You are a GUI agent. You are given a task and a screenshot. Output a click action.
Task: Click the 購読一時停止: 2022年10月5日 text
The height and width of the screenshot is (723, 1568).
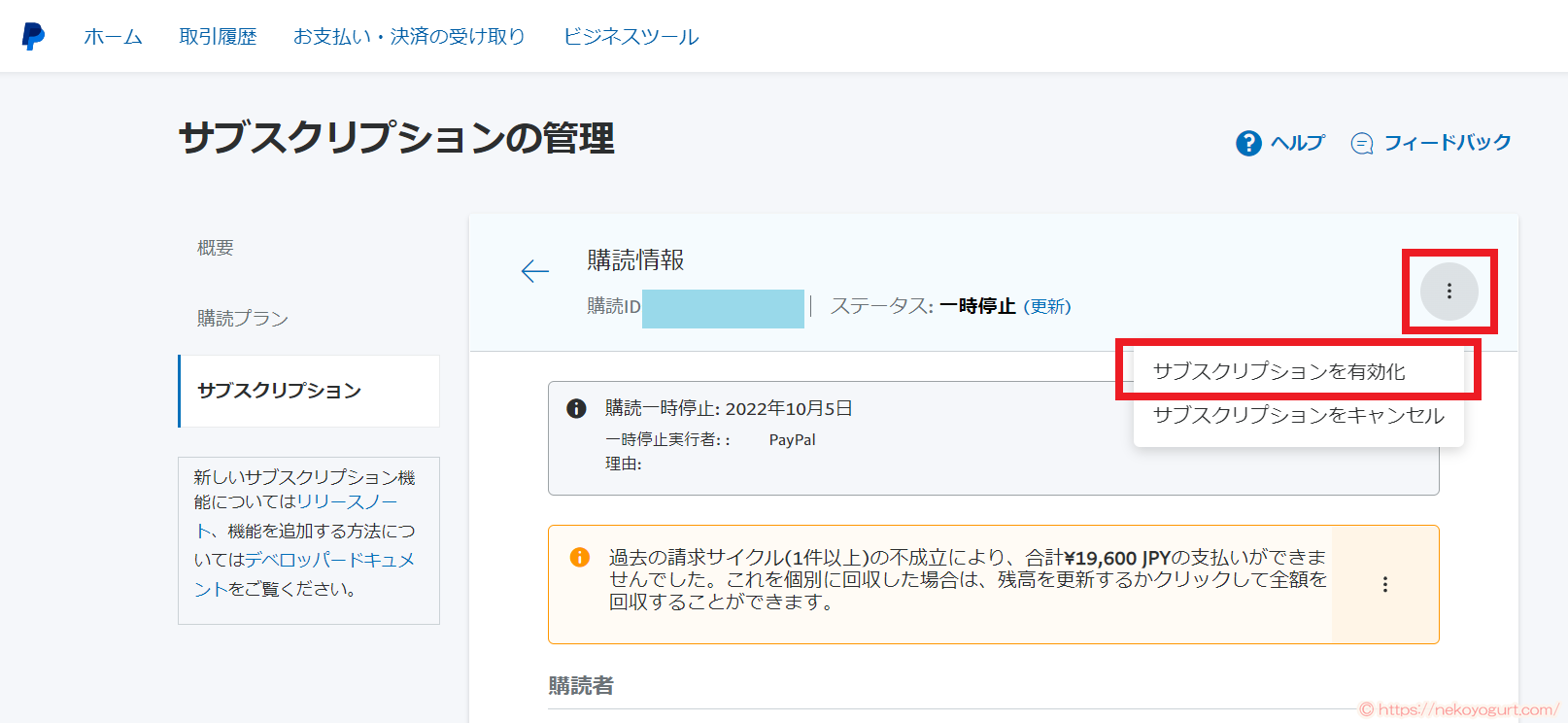coord(729,408)
